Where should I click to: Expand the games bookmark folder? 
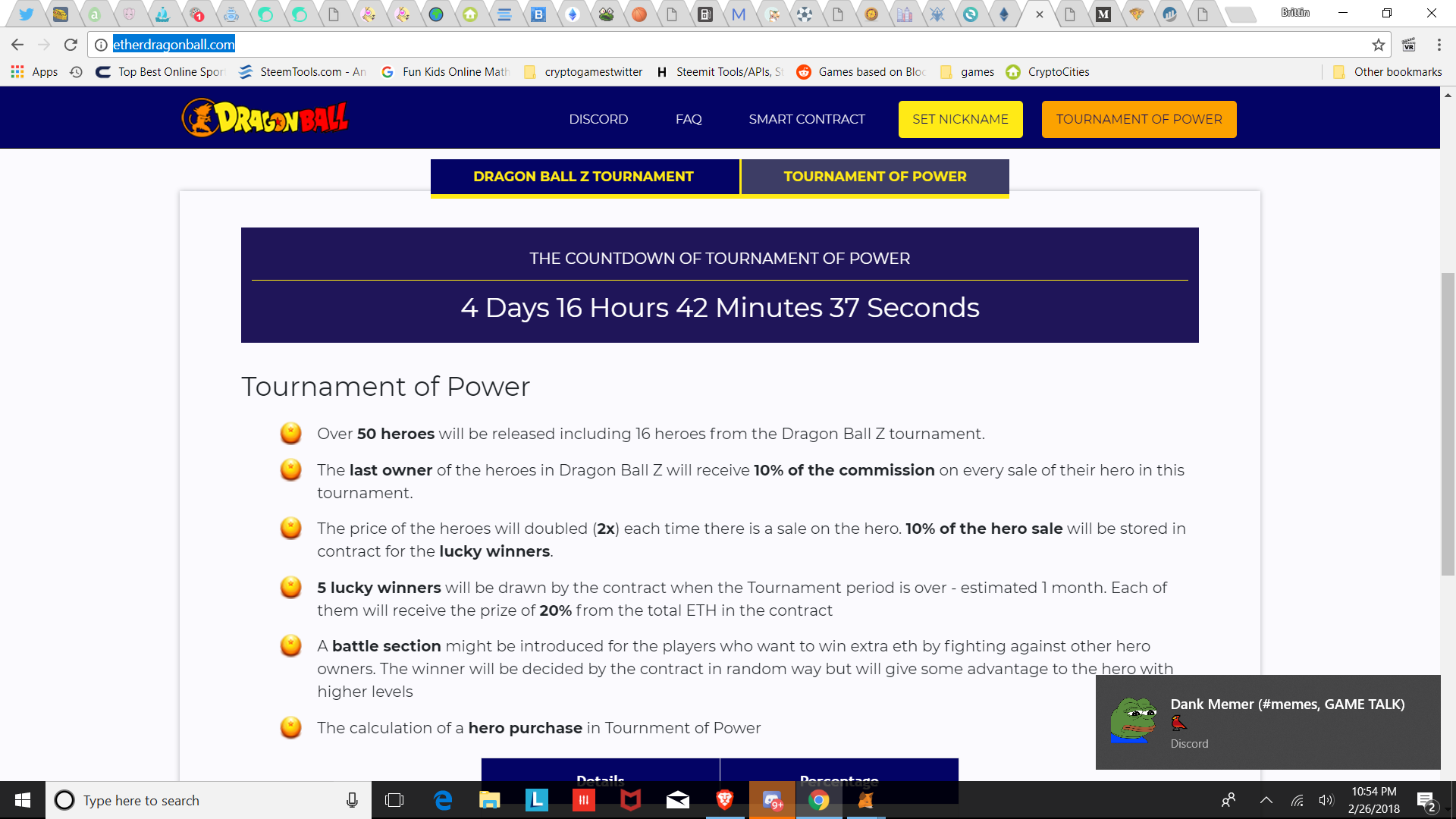point(967,72)
